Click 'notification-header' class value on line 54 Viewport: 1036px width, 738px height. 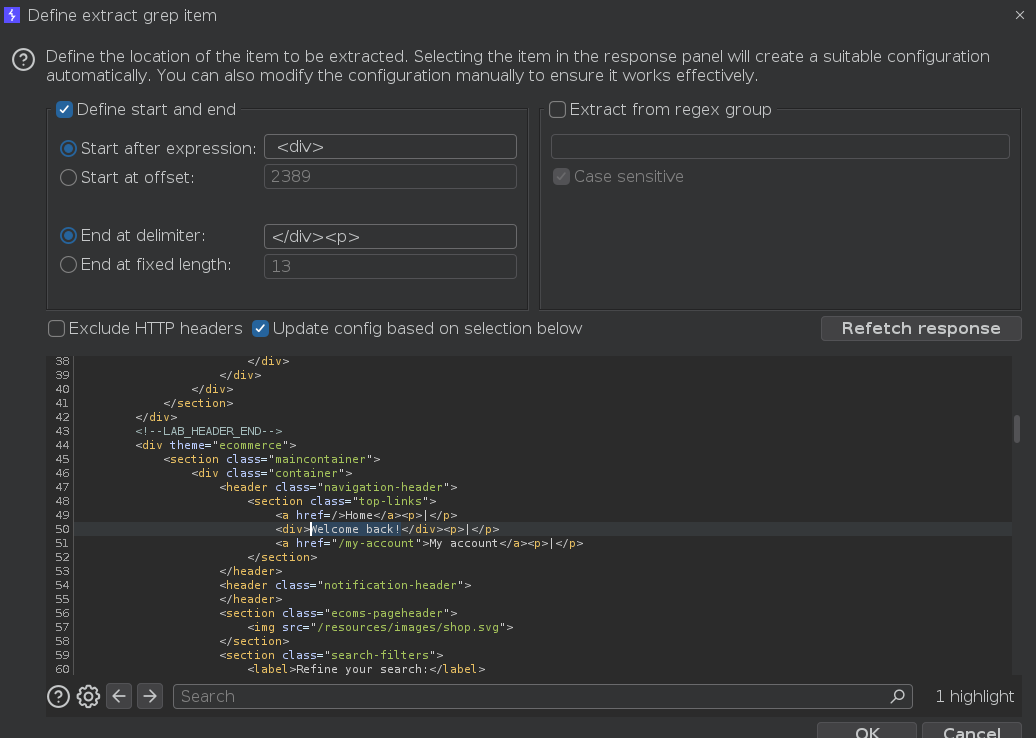390,585
